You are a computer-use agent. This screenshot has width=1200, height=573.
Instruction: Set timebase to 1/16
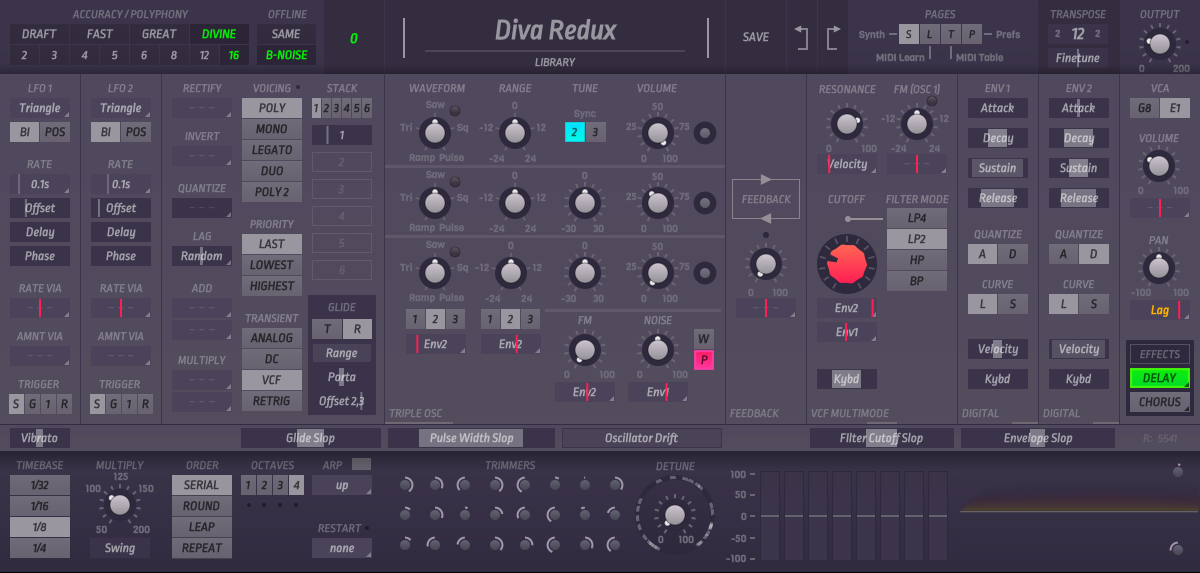(40, 506)
